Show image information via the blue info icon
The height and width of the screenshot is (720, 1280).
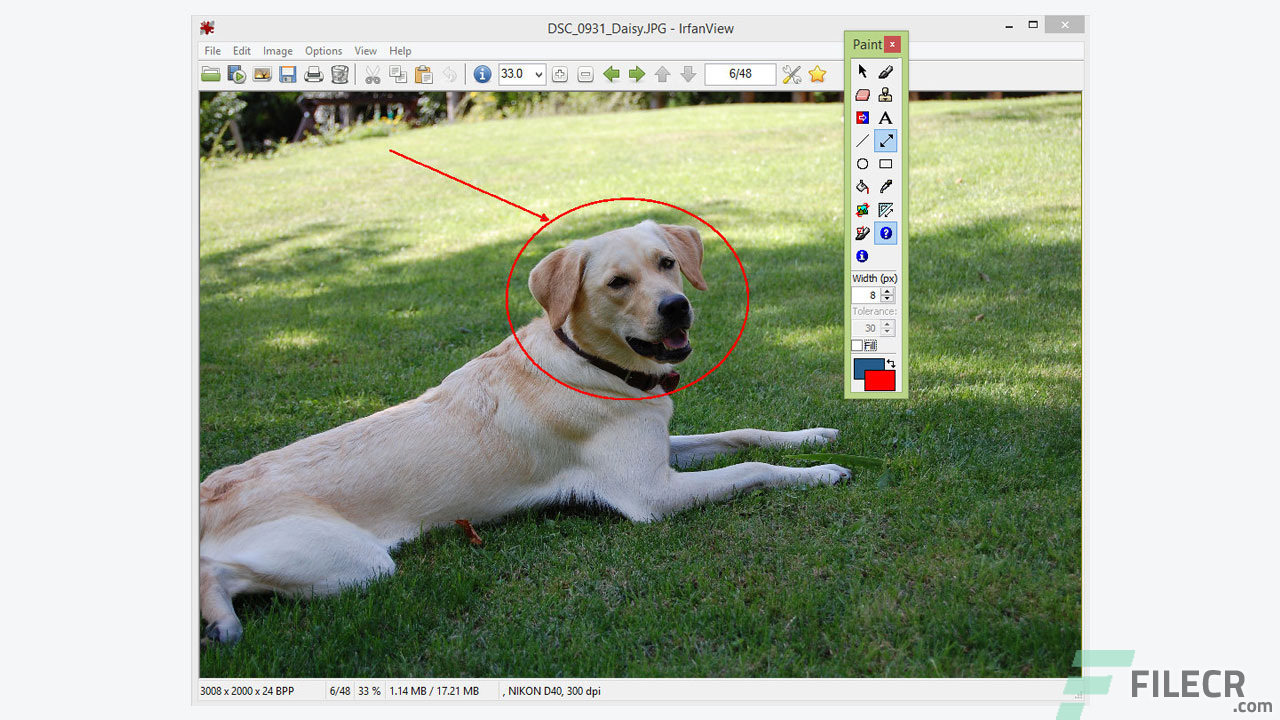coord(482,74)
